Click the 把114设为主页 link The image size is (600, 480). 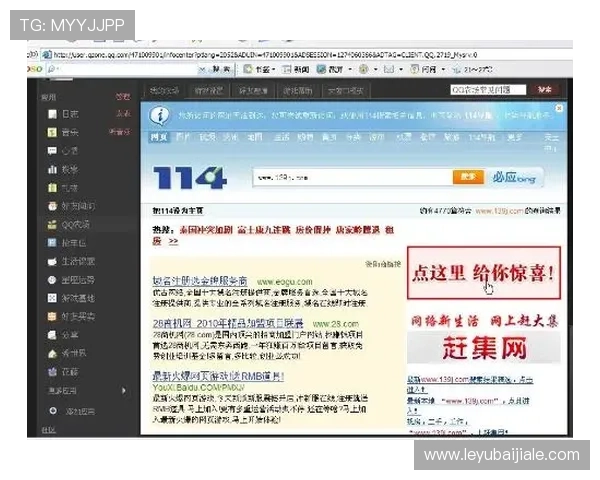[x=178, y=211]
